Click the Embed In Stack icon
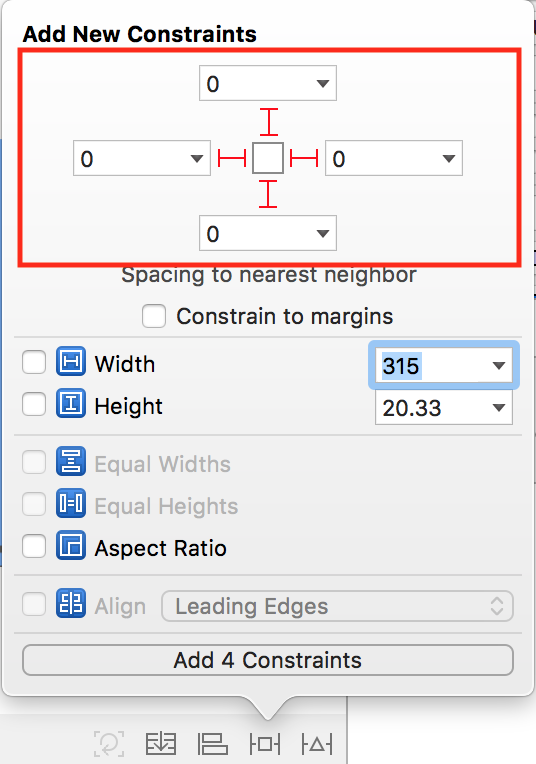 (x=161, y=744)
